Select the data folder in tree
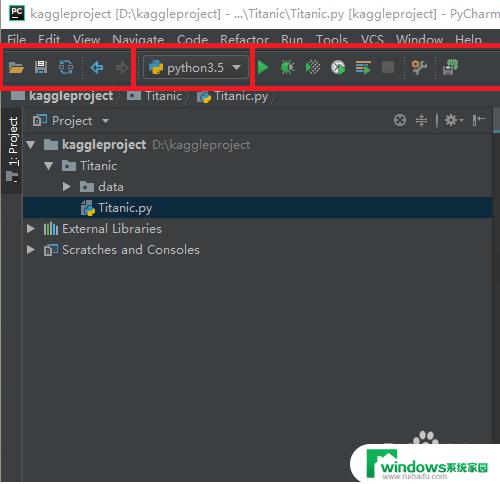 (102, 187)
